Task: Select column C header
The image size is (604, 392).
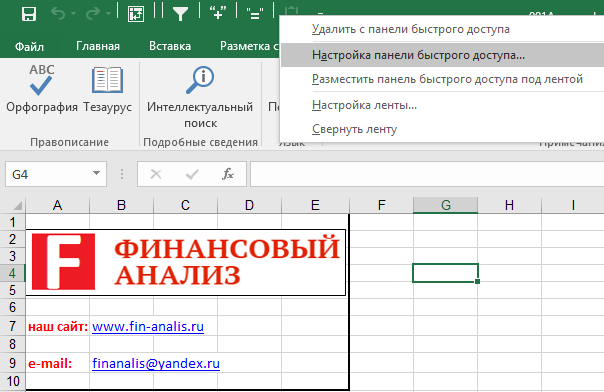Action: point(185,205)
